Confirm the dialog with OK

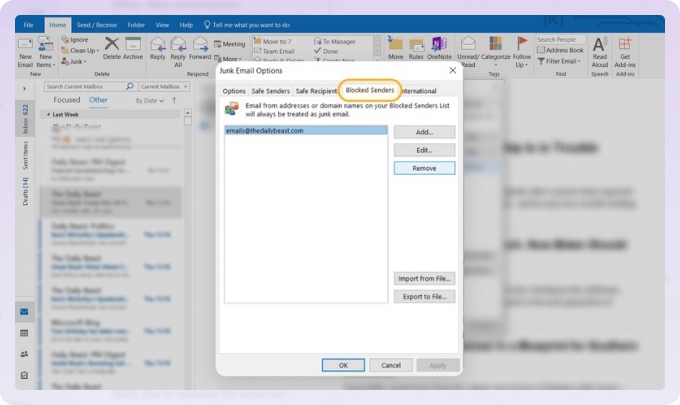point(343,365)
